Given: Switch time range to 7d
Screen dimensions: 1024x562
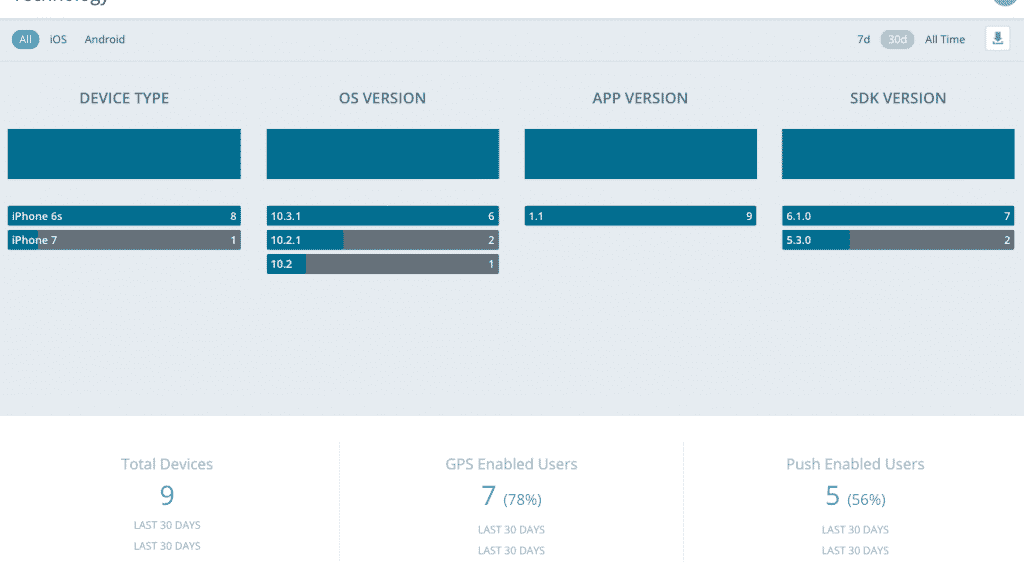Looking at the screenshot, I should 863,40.
